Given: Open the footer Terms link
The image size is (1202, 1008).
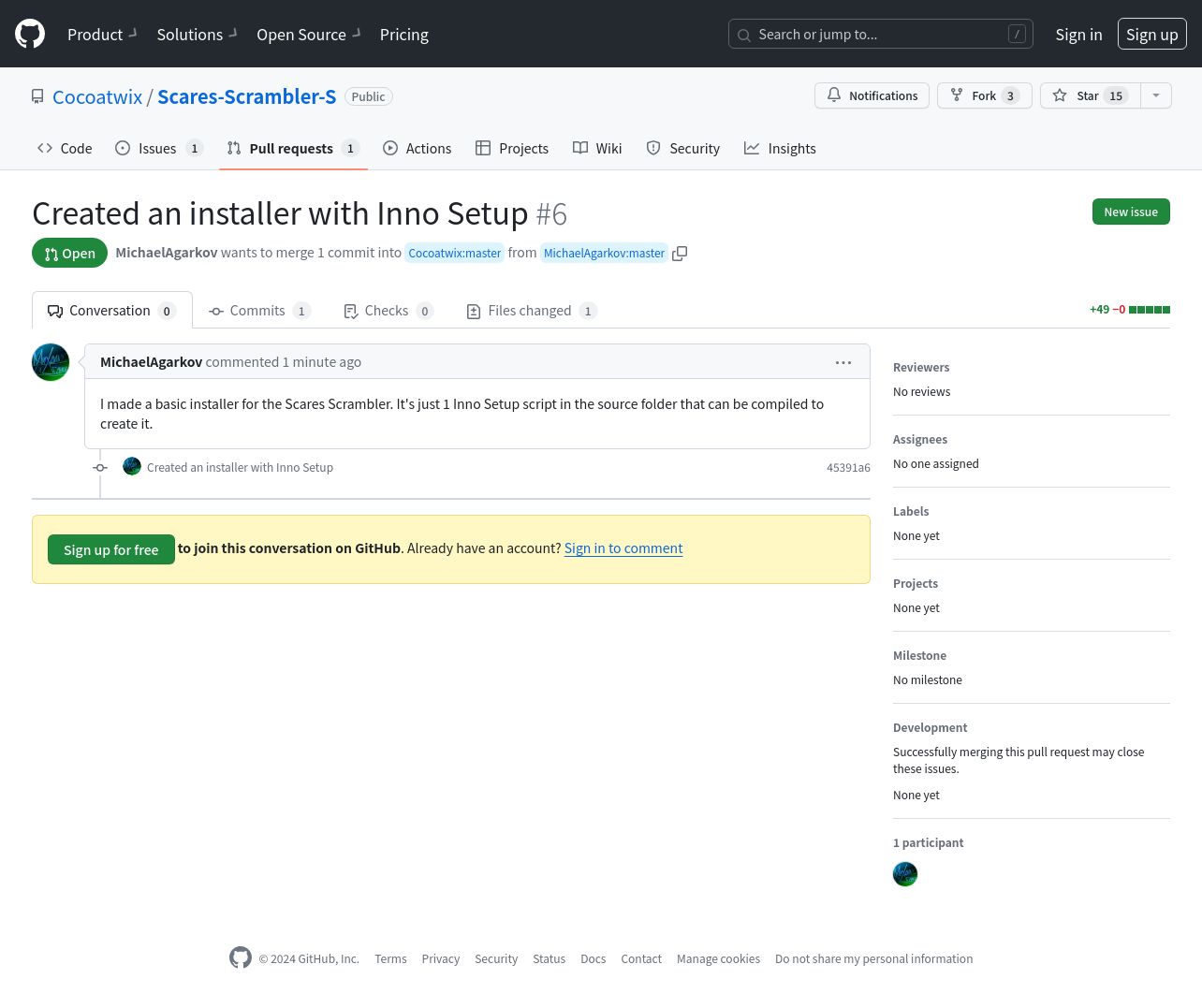Looking at the screenshot, I should pos(390,959).
